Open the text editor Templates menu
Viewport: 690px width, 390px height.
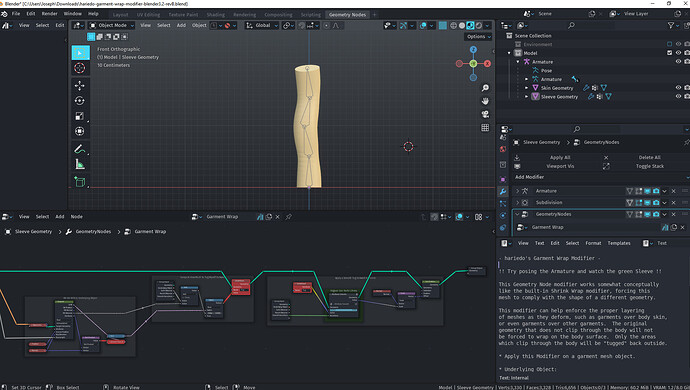[x=619, y=243]
